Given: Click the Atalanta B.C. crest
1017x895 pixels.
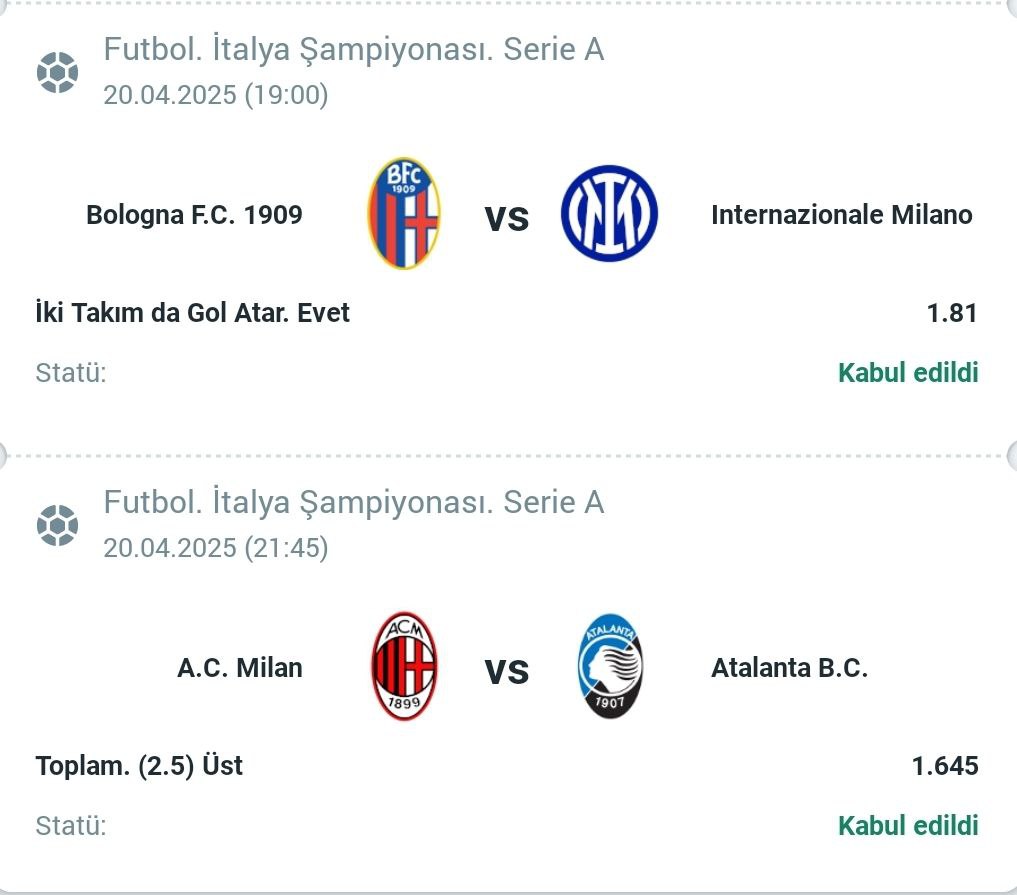Looking at the screenshot, I should [610, 666].
